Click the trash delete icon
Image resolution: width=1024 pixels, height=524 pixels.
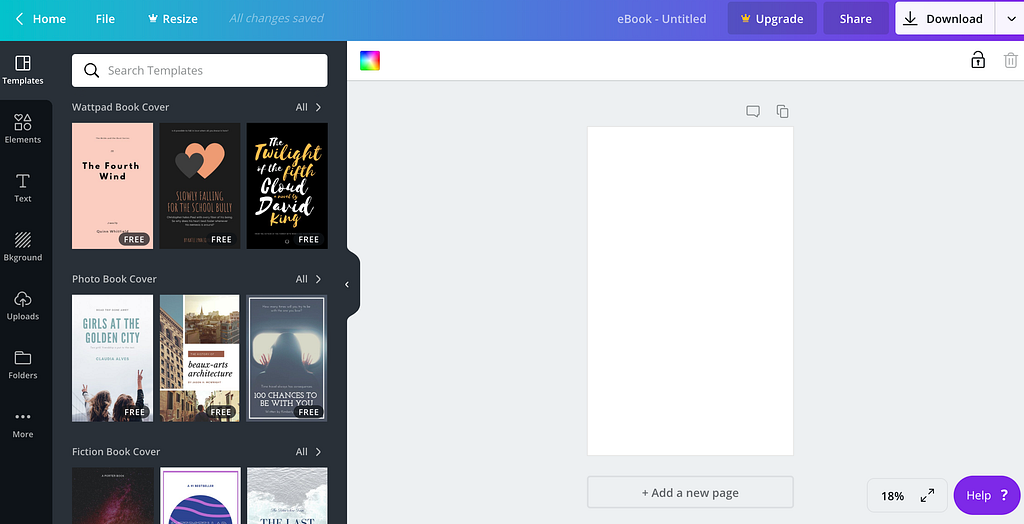(1010, 60)
